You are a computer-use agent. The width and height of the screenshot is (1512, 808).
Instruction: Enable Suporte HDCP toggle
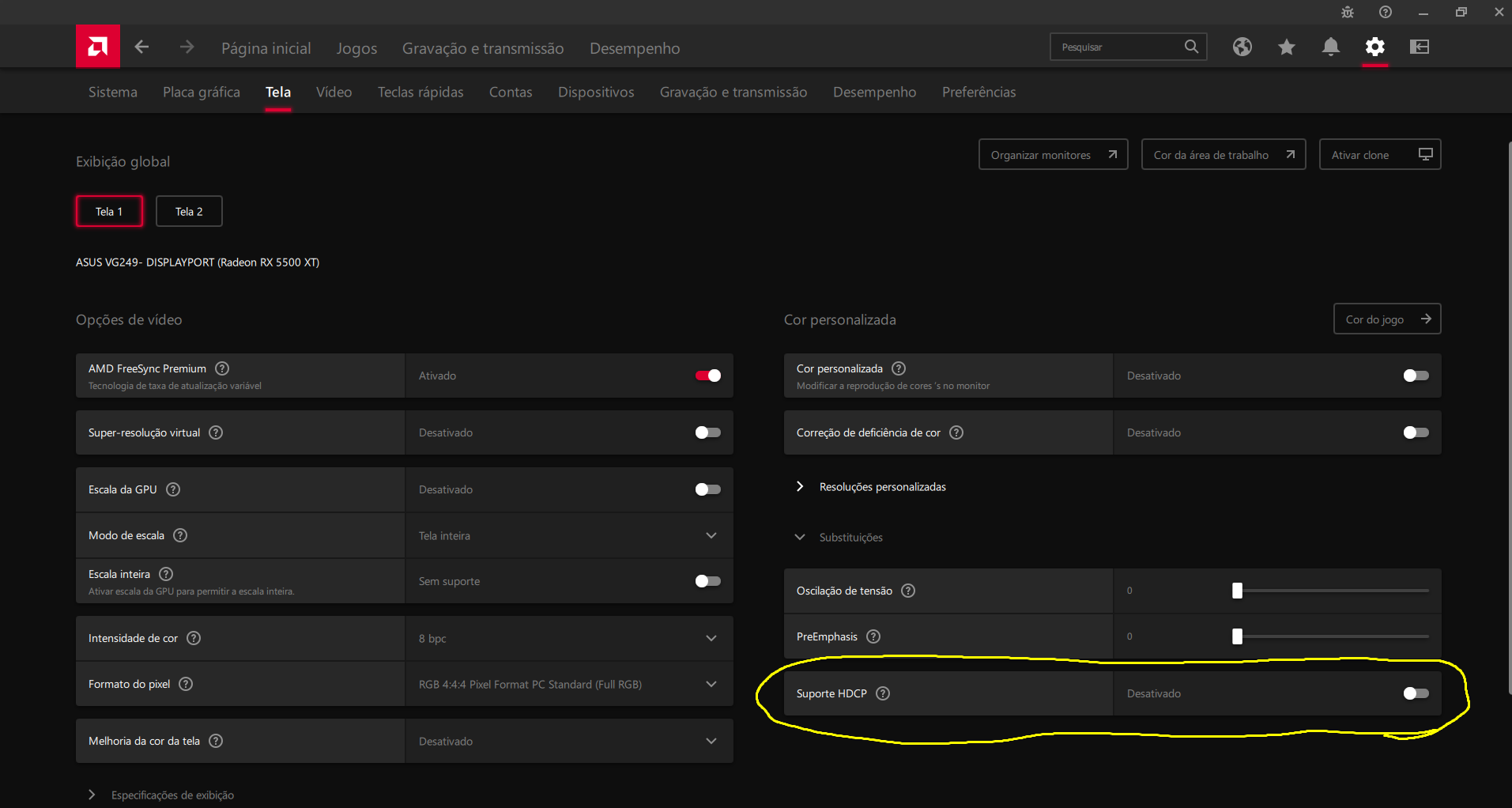(x=1416, y=693)
